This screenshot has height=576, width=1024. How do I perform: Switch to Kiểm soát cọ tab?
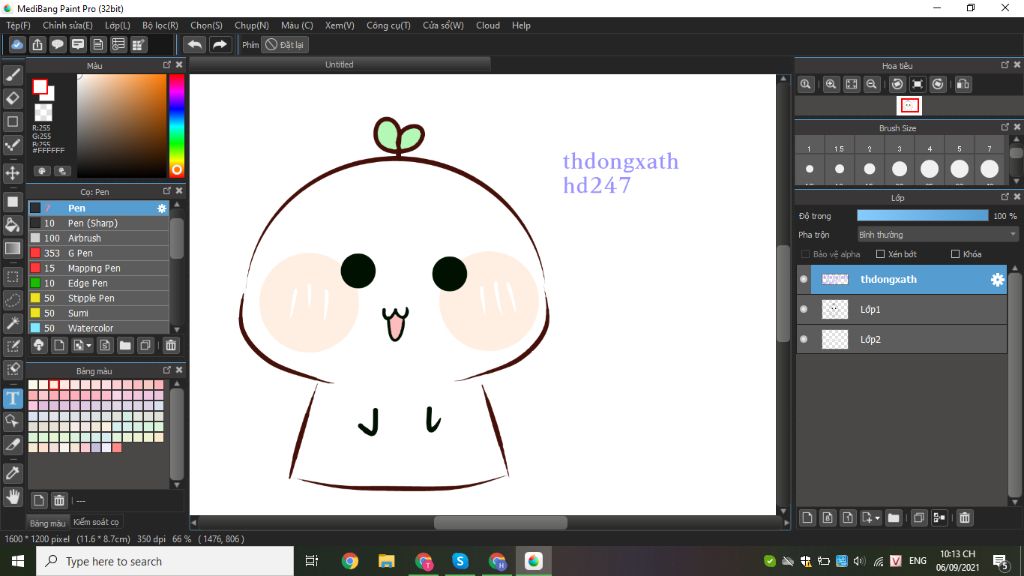click(96, 522)
